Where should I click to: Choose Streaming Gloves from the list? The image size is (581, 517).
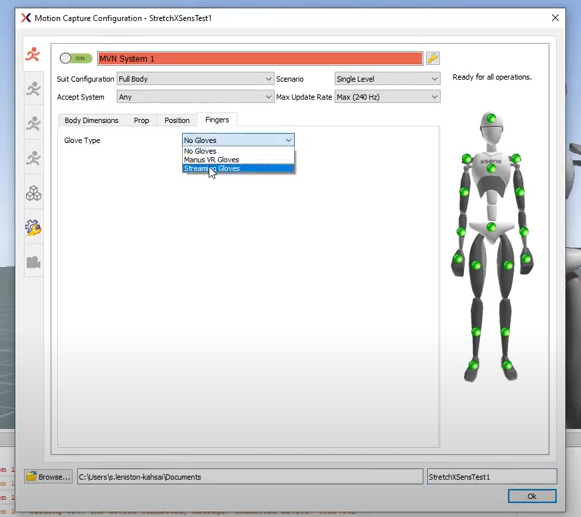238,169
